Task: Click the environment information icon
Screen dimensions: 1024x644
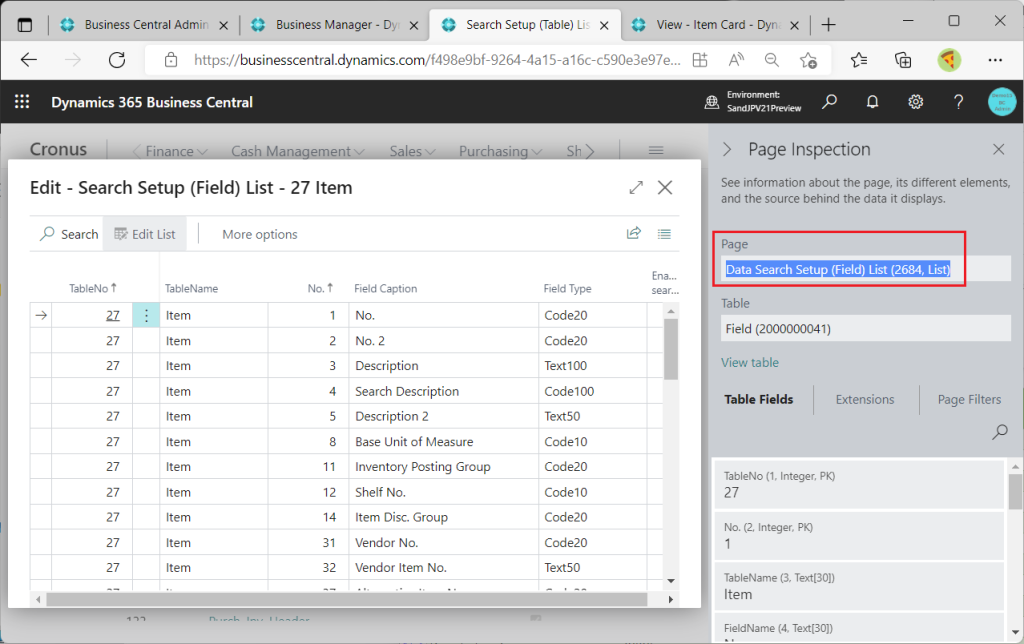Action: 712,102
